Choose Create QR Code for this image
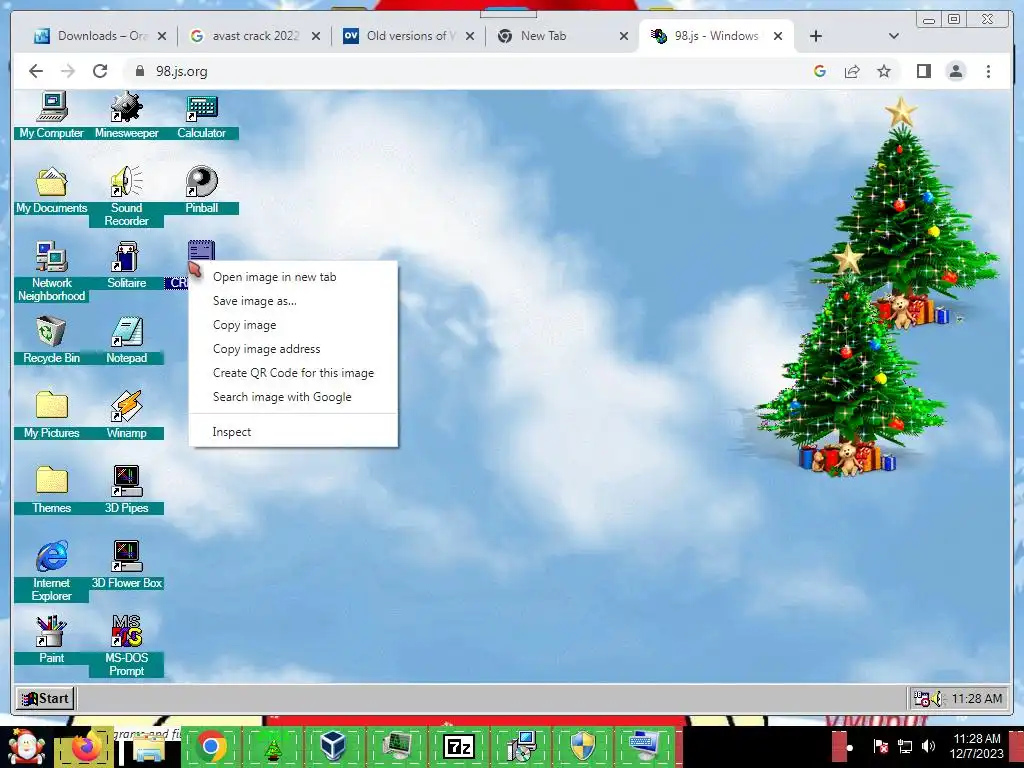The image size is (1024, 768). (x=293, y=373)
